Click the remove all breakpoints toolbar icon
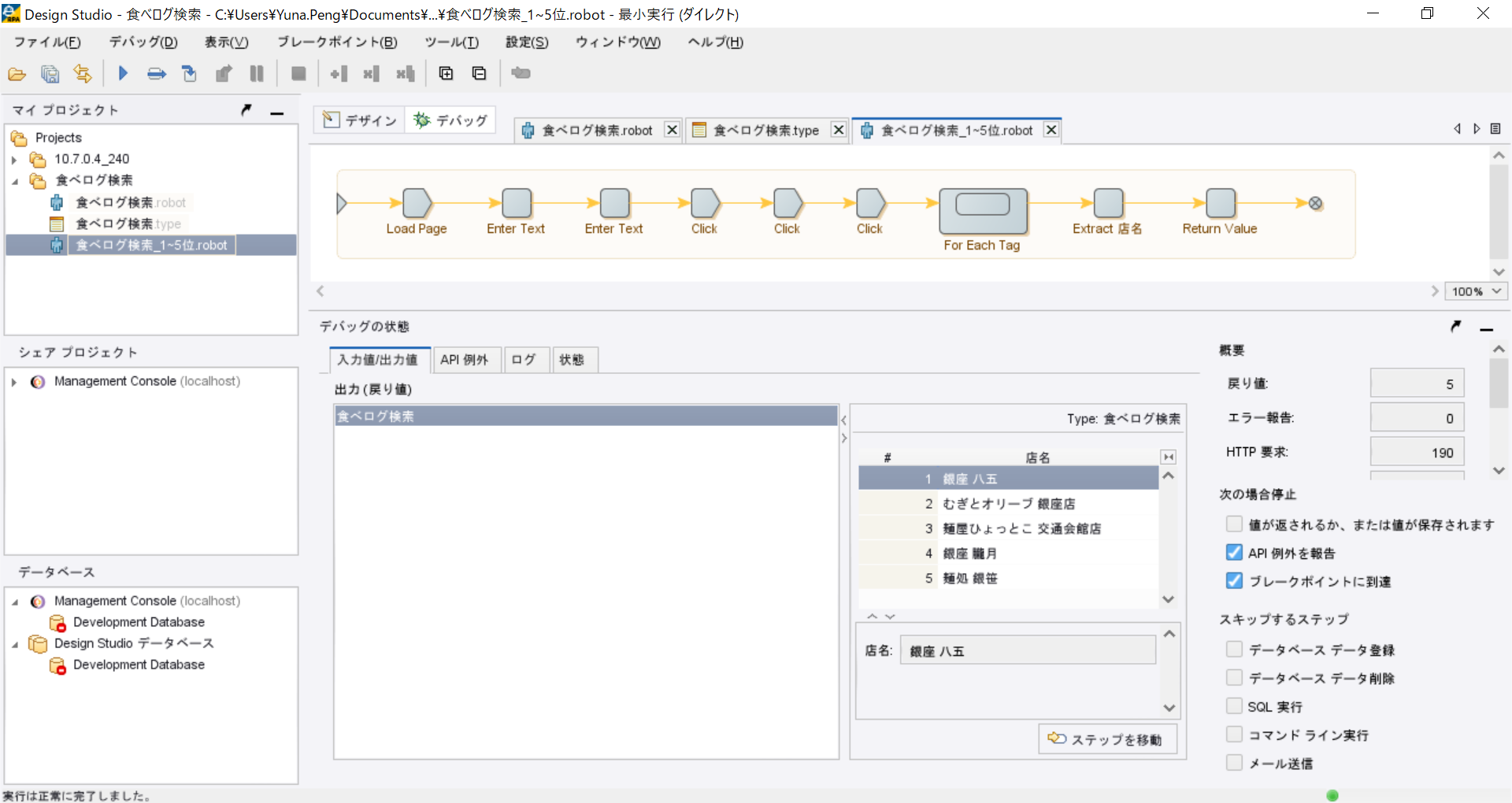Image resolution: width=1512 pixels, height=803 pixels. 406,74
